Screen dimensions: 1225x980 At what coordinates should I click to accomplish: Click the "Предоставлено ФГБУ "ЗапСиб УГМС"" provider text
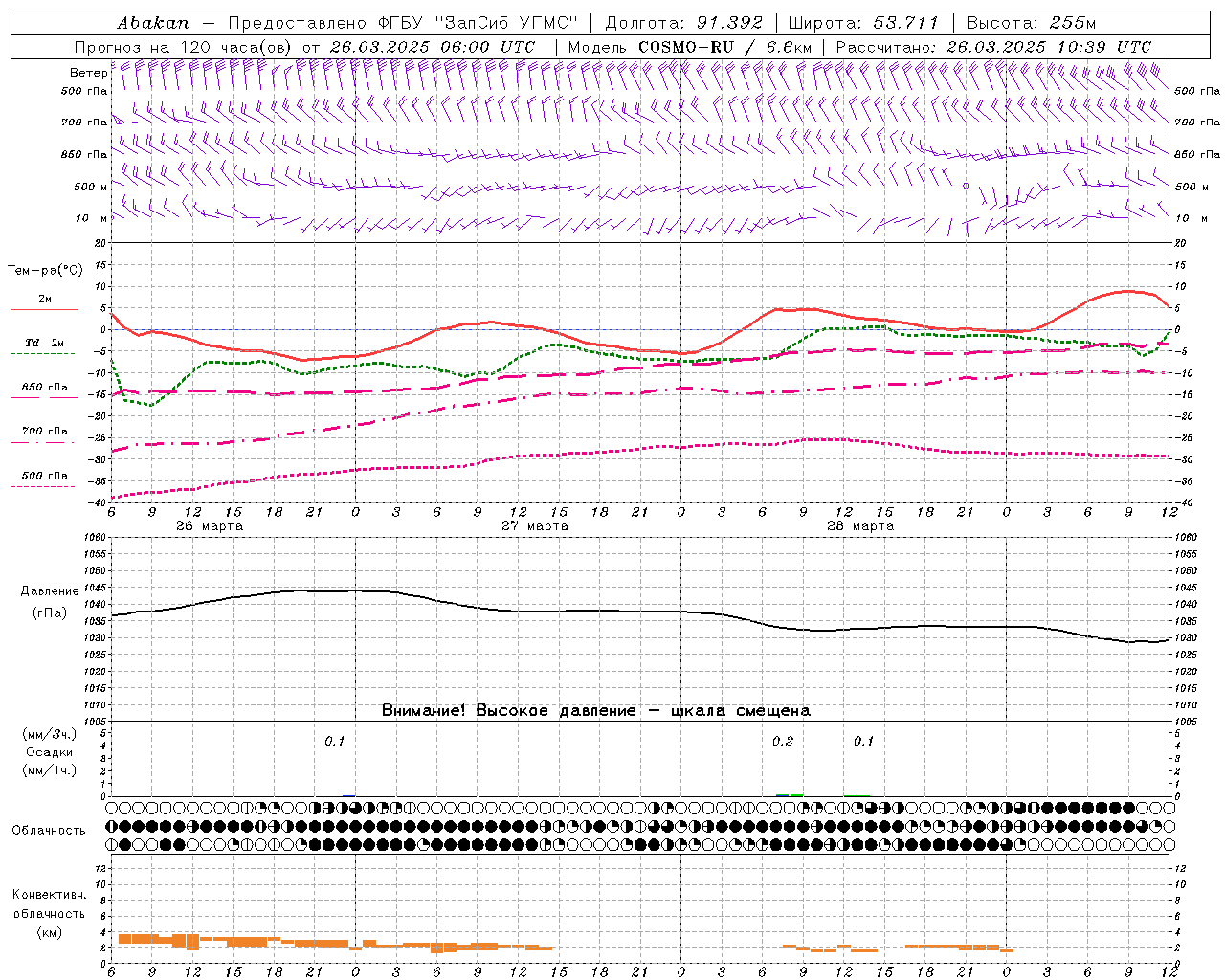point(403,22)
